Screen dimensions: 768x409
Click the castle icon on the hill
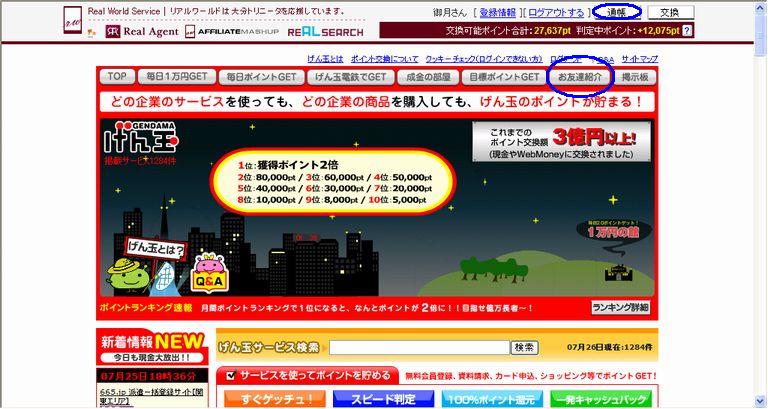tap(619, 272)
